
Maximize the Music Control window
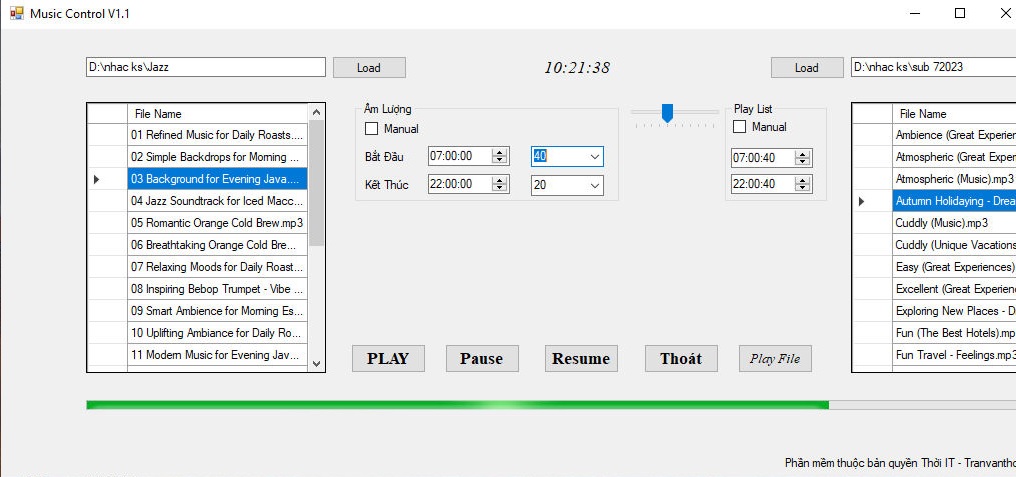[x=960, y=13]
